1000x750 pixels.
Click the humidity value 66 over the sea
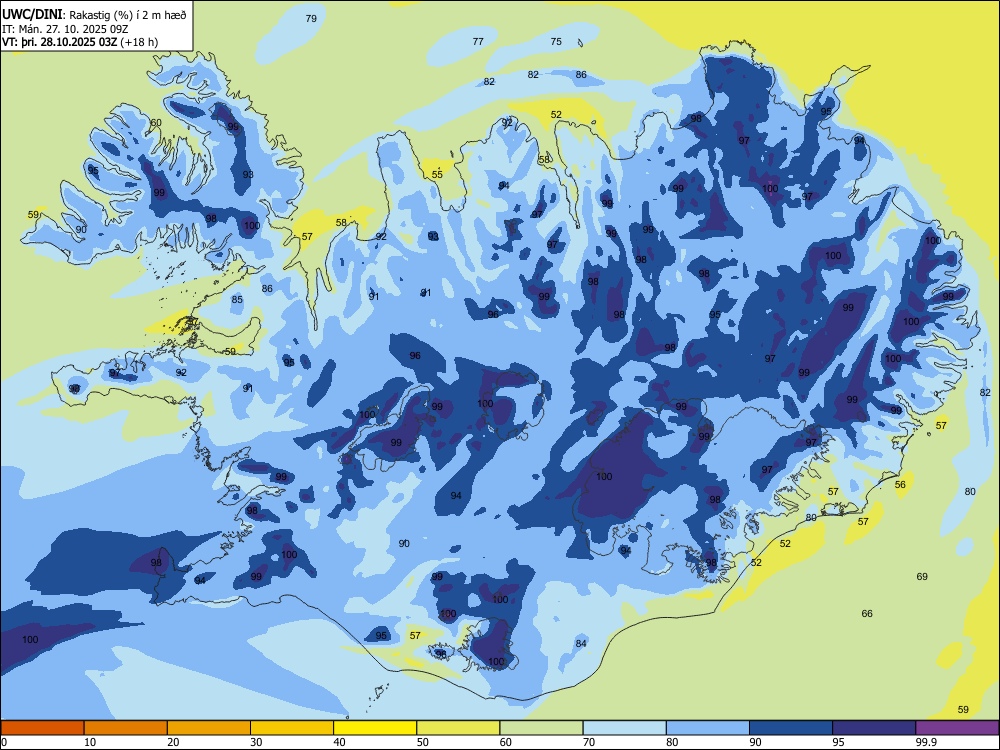(867, 614)
